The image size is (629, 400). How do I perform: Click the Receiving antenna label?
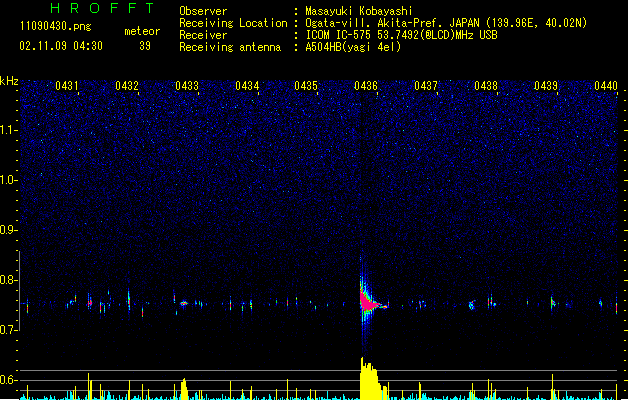click(230, 47)
